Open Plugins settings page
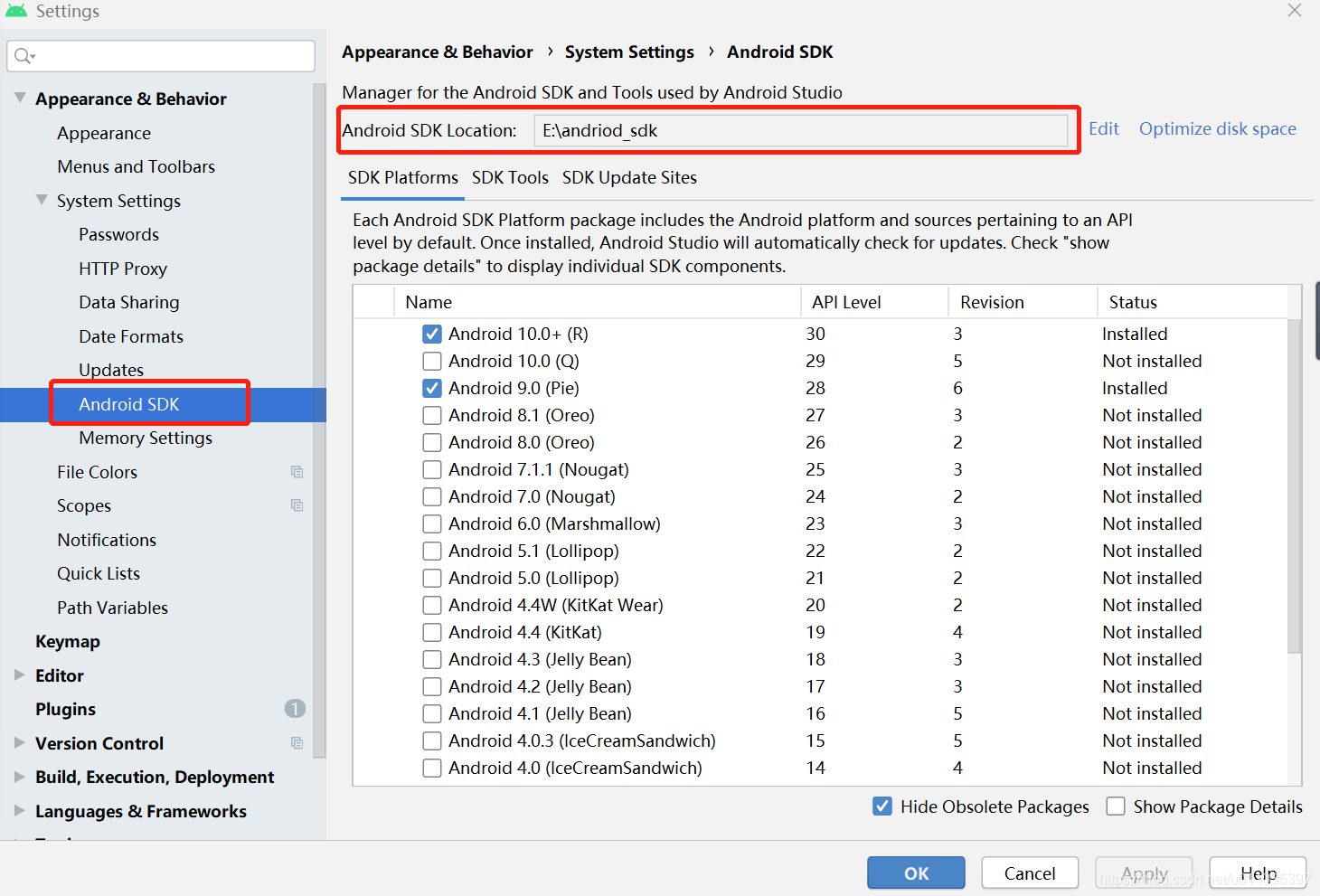1320x896 pixels. [x=65, y=709]
